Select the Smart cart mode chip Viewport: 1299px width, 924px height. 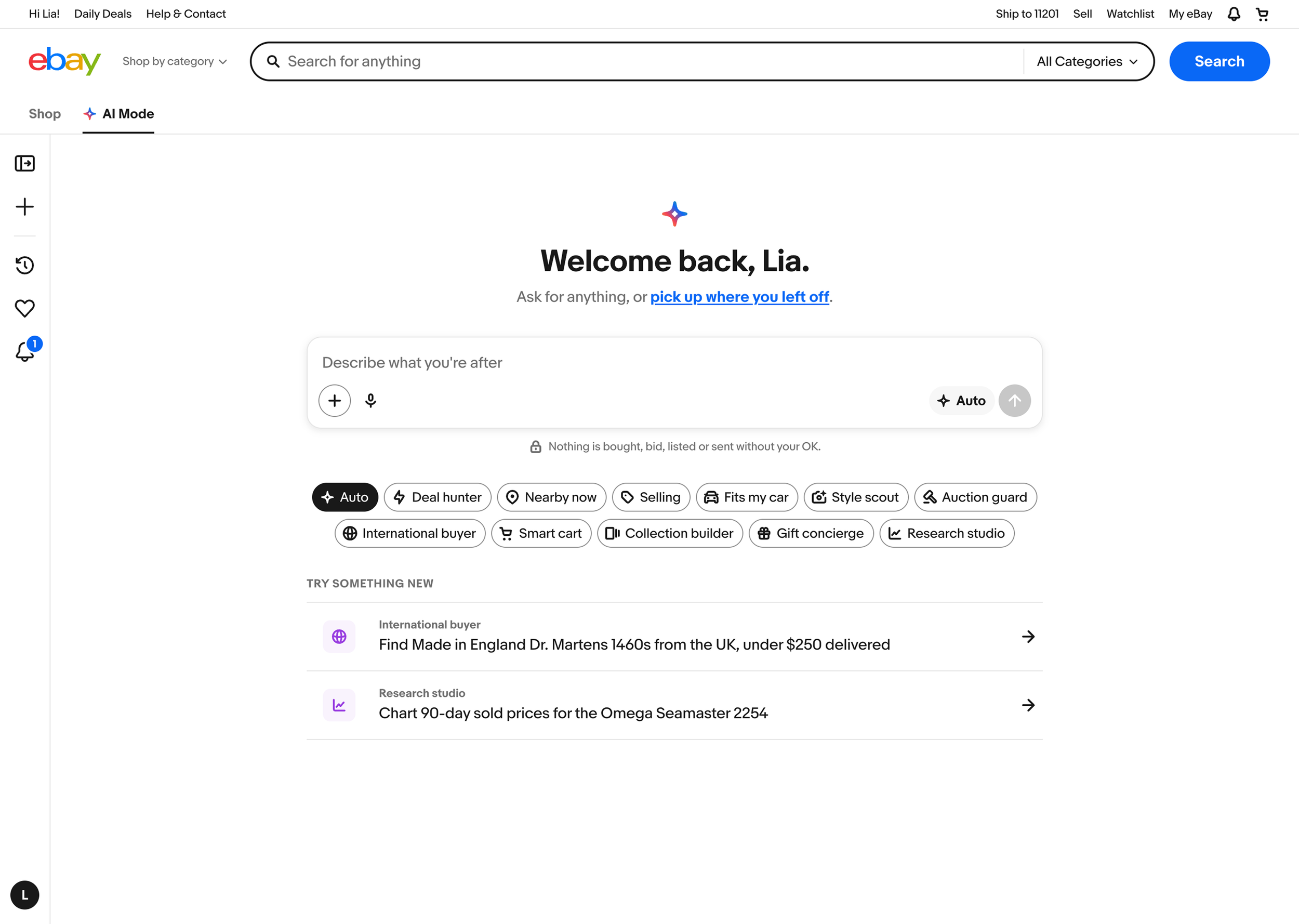541,533
